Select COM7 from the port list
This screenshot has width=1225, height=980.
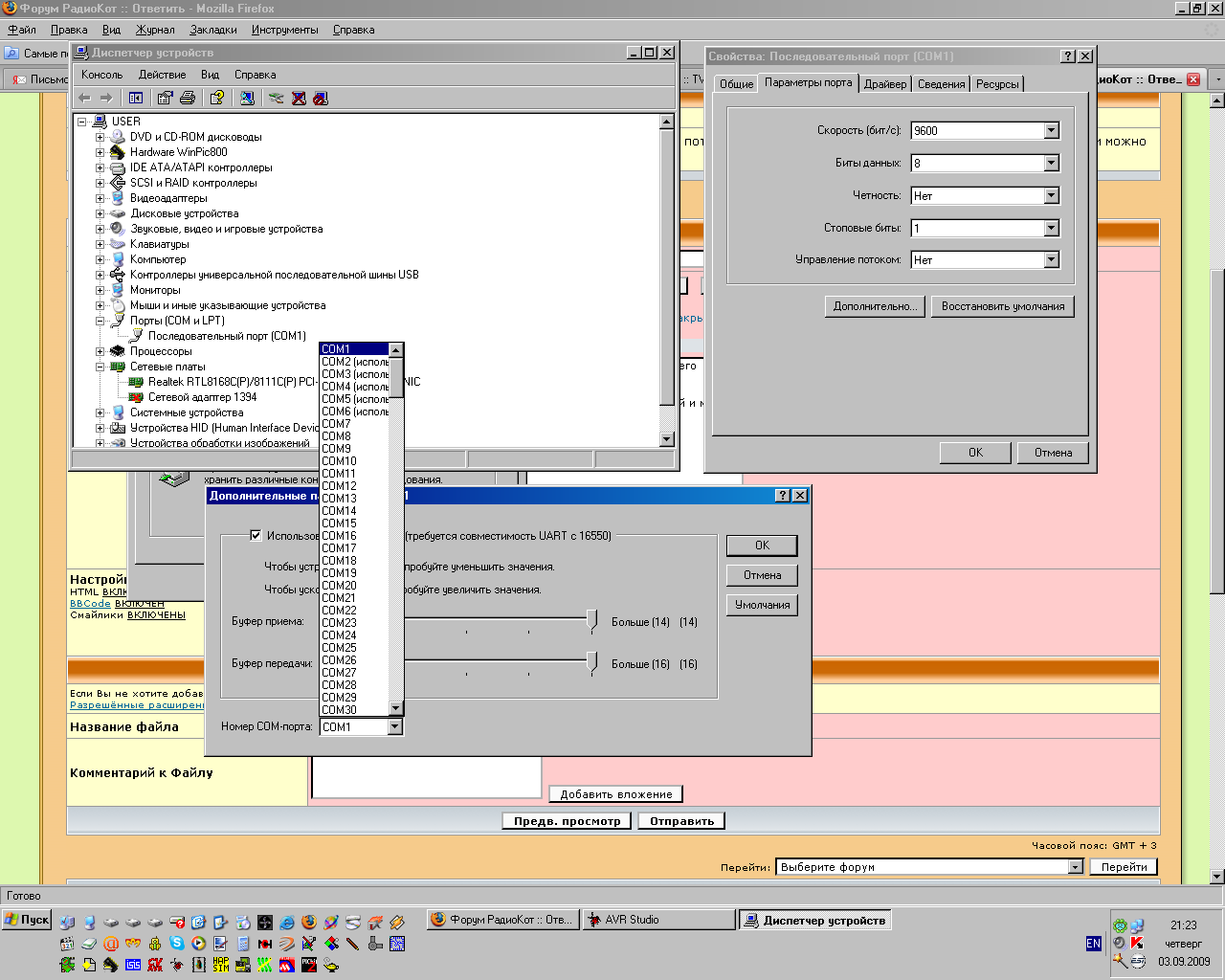pyautogui.click(x=337, y=424)
